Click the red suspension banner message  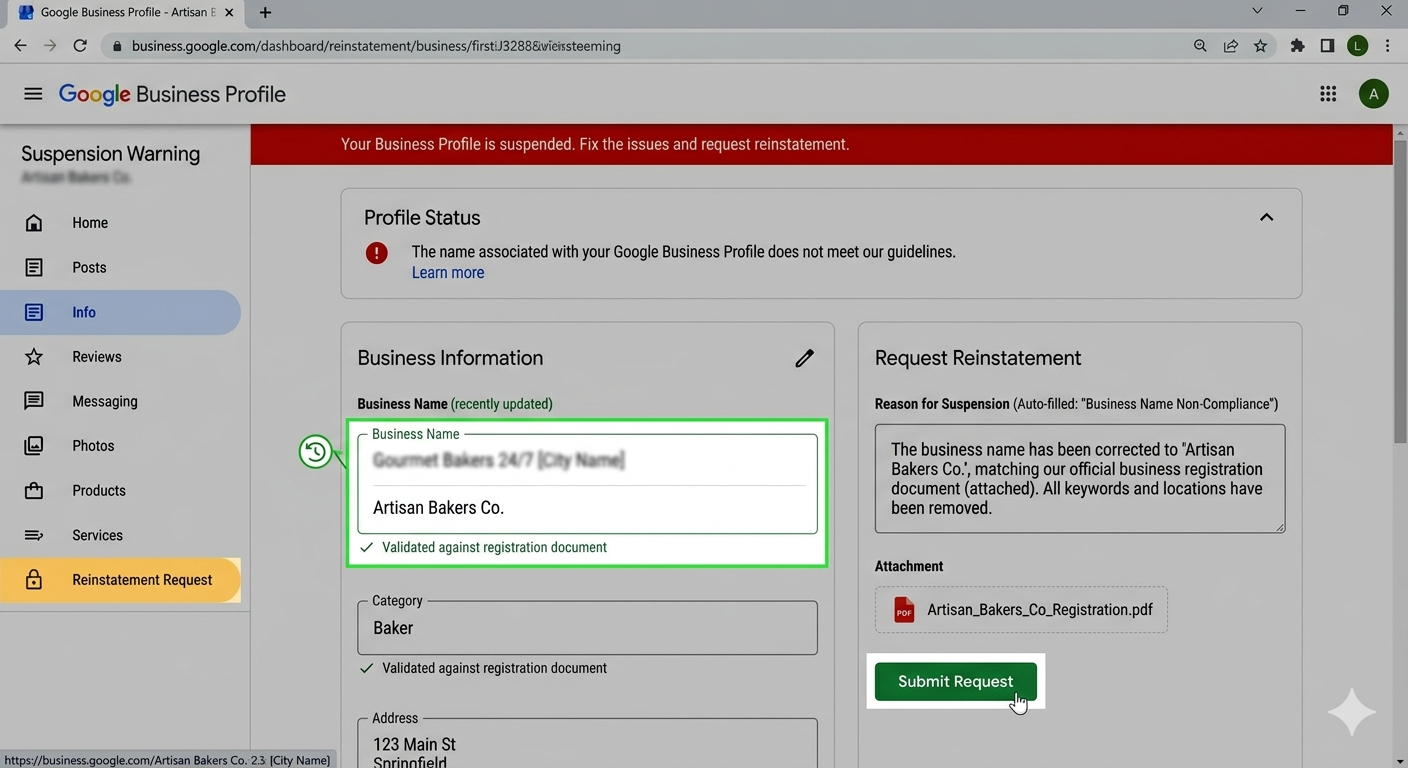click(x=595, y=145)
